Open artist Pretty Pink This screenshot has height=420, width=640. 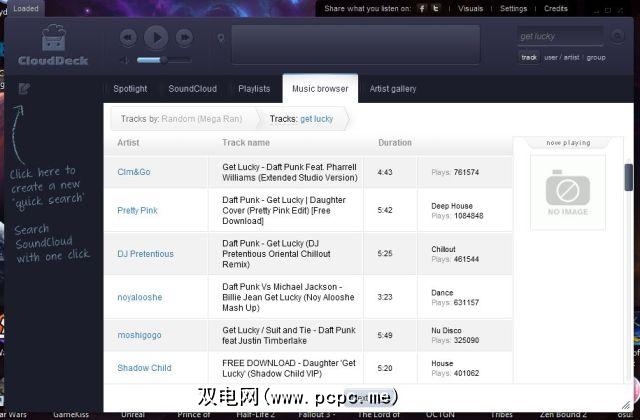(137, 210)
